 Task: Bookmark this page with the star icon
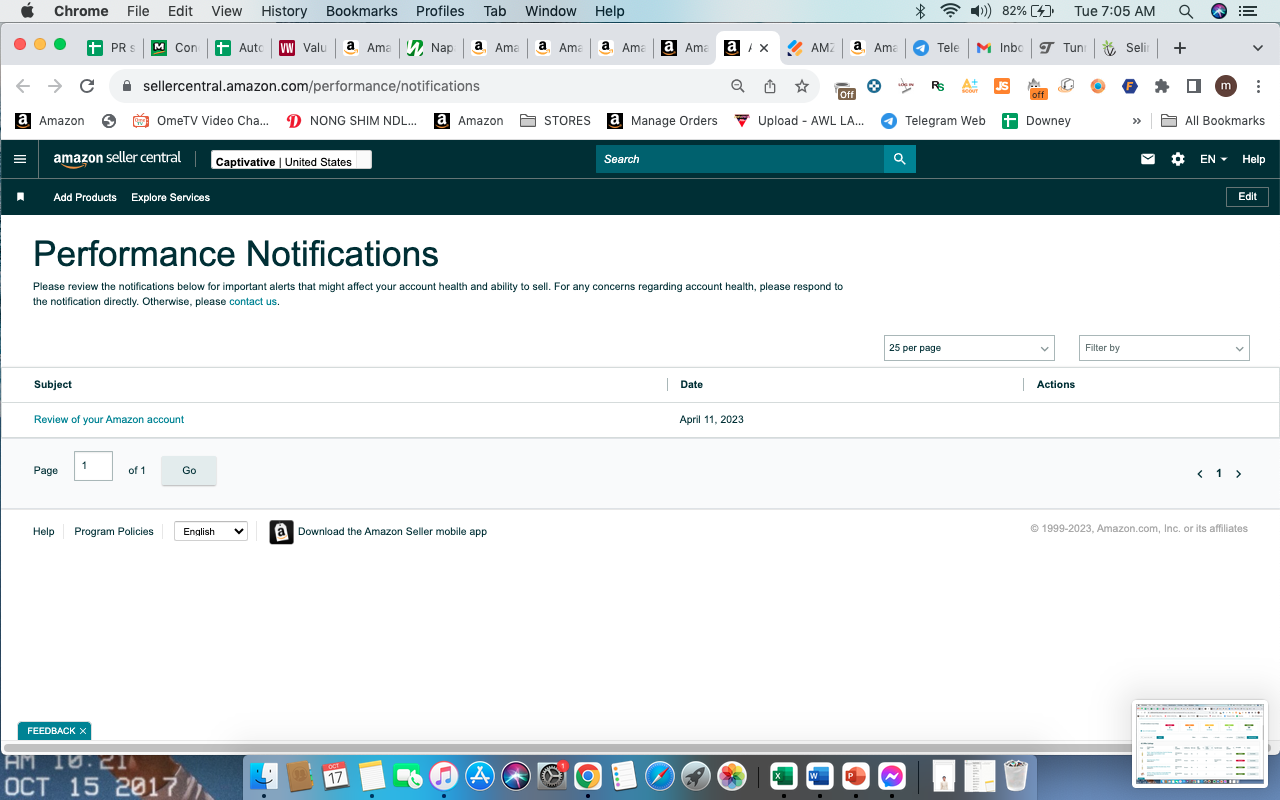pos(802,86)
